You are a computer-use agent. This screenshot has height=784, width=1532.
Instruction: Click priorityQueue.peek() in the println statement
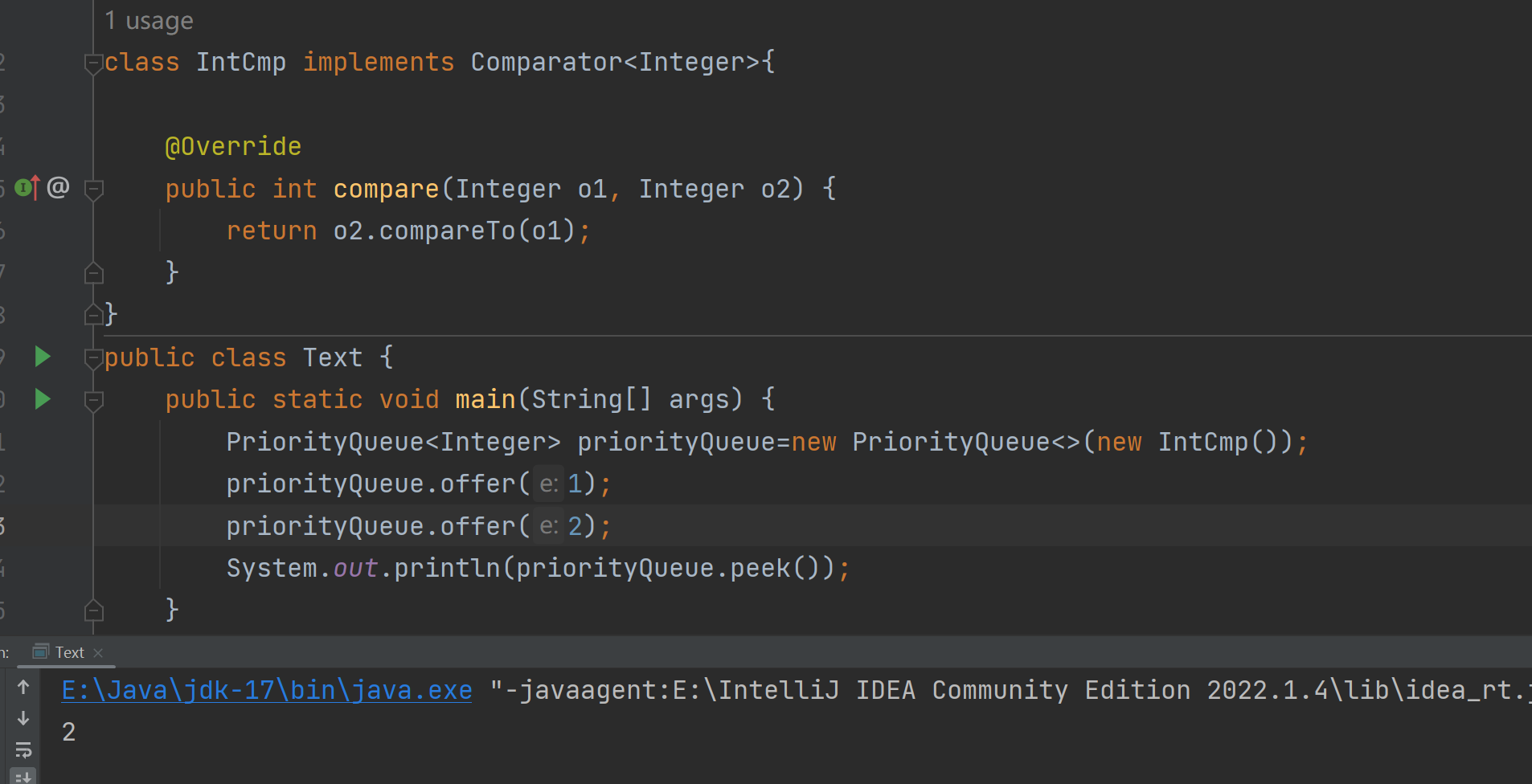point(669,568)
